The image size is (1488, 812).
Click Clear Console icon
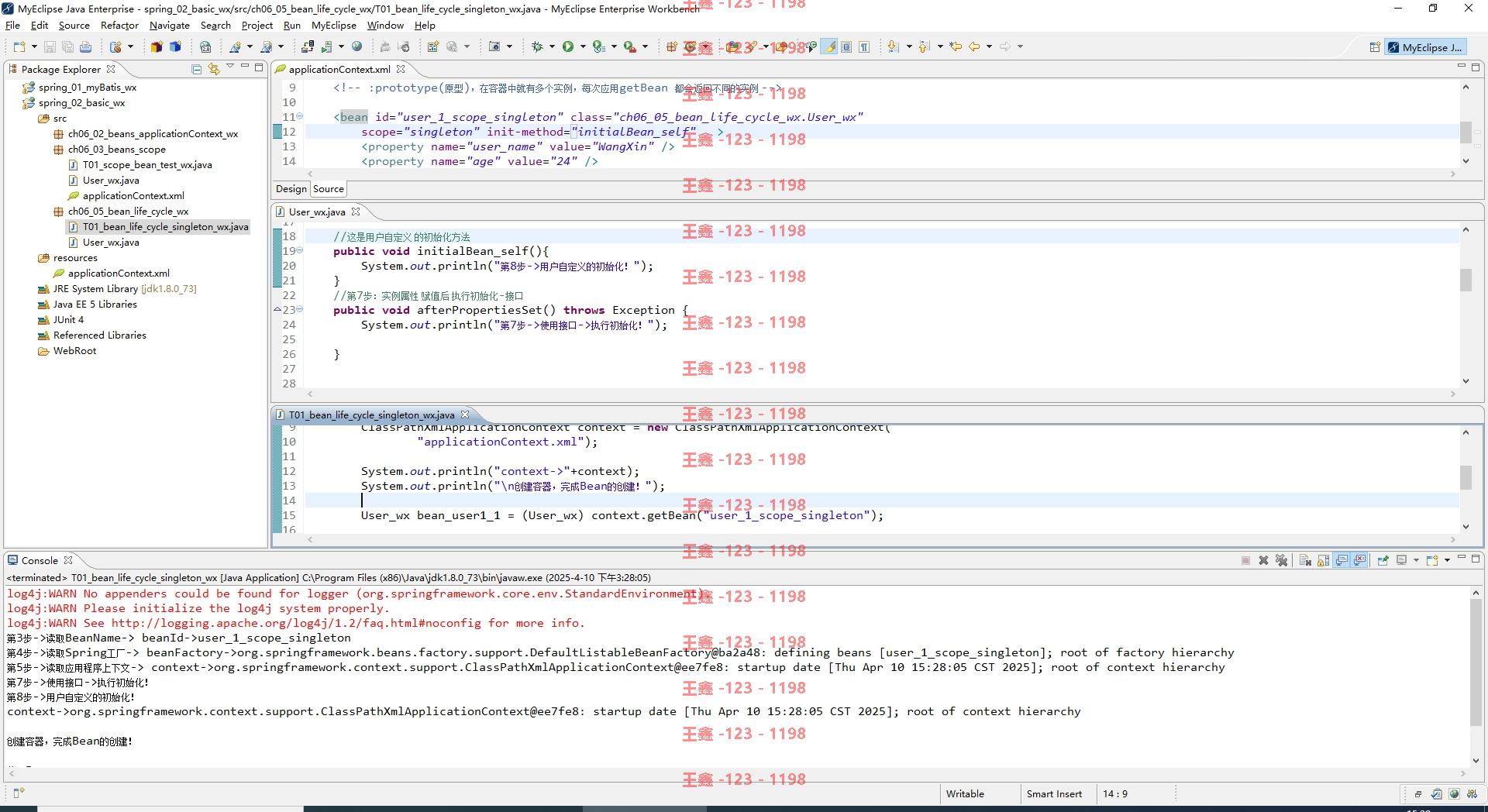(x=1305, y=560)
